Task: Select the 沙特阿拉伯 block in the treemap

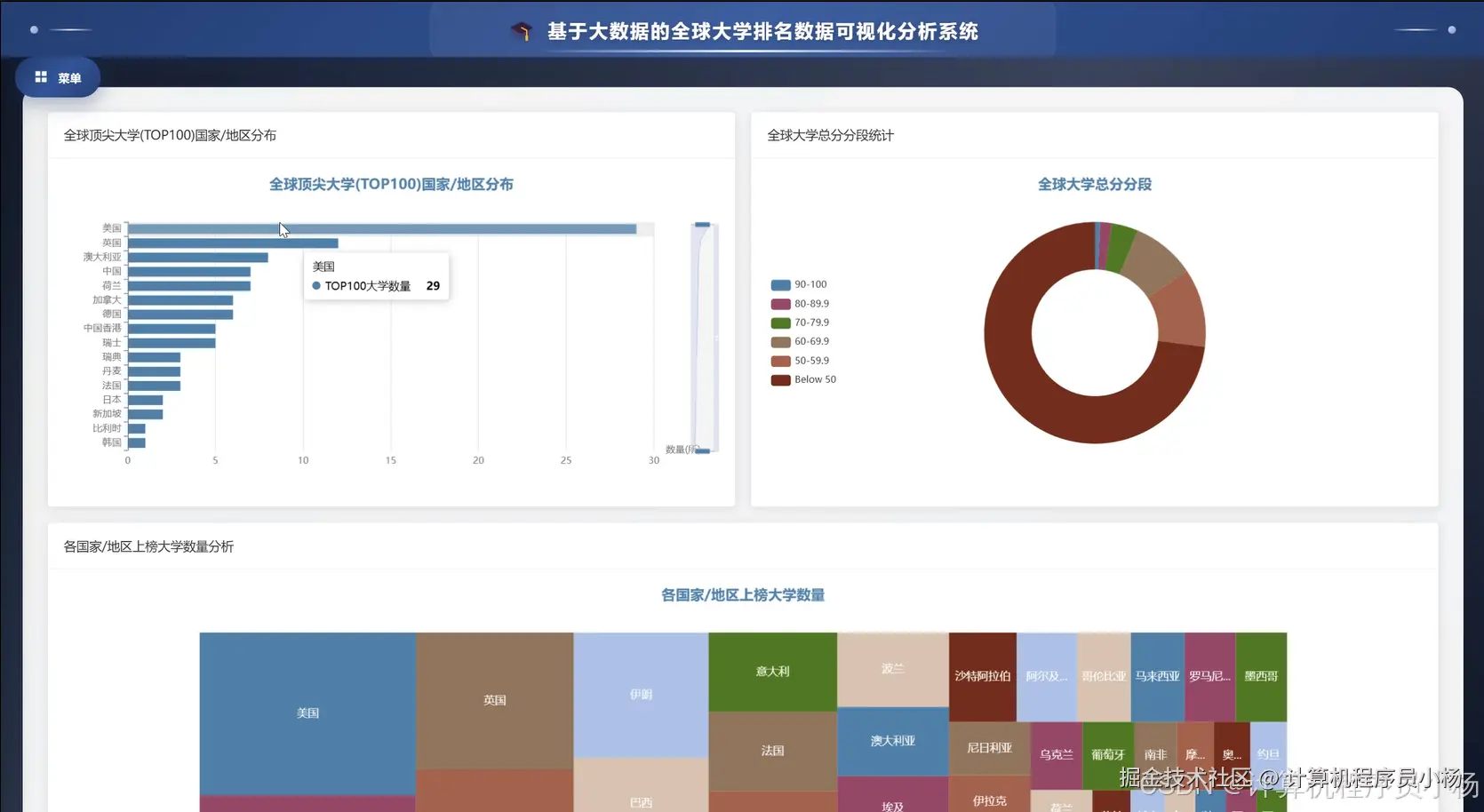Action: [x=983, y=676]
